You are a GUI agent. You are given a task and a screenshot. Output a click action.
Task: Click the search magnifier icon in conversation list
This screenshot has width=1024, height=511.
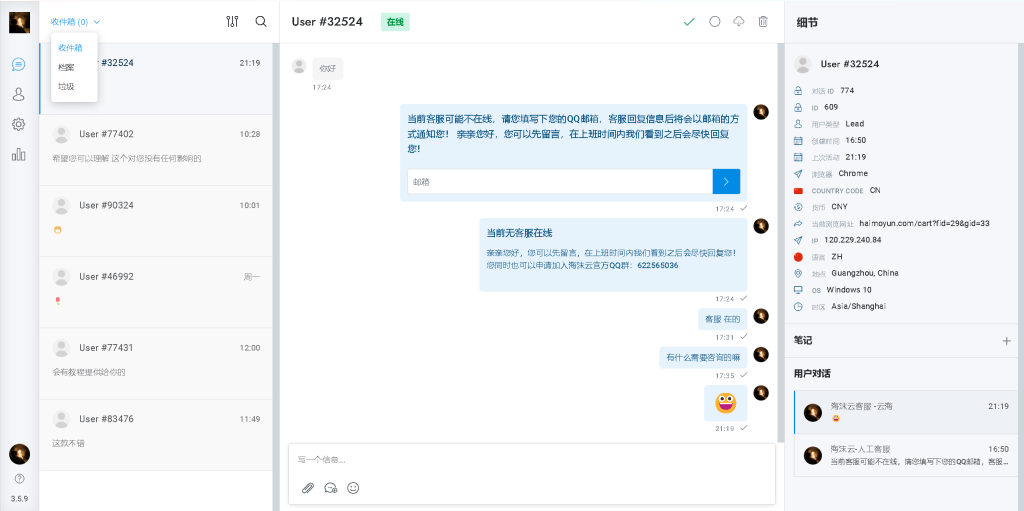[261, 22]
